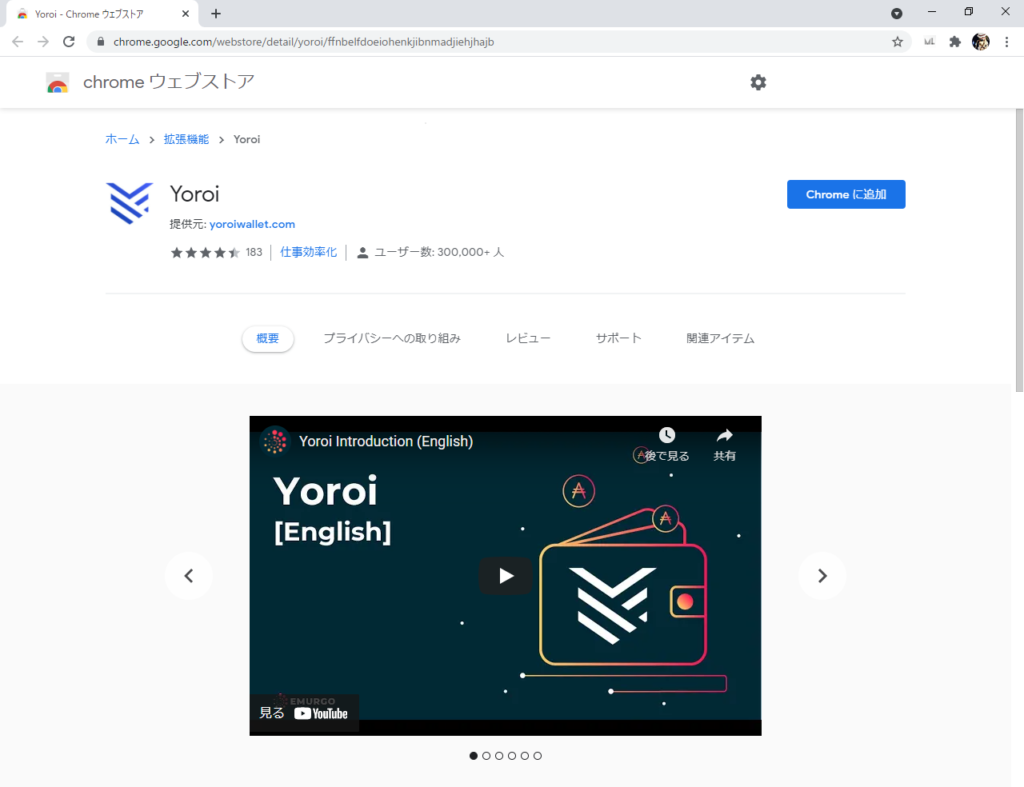Screen dimensions: 1024x787
Task: Click the video's Watch Later clock icon
Action: (667, 435)
